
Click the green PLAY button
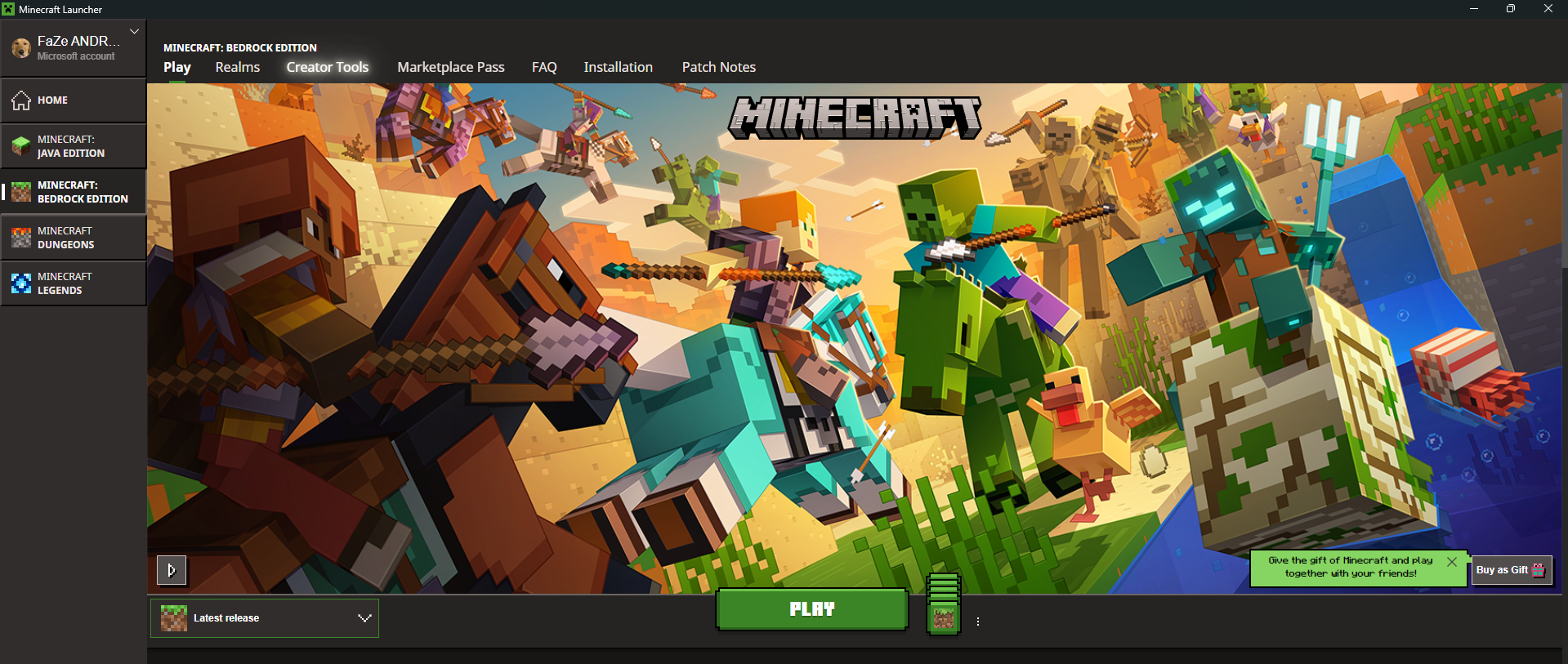coord(812,609)
